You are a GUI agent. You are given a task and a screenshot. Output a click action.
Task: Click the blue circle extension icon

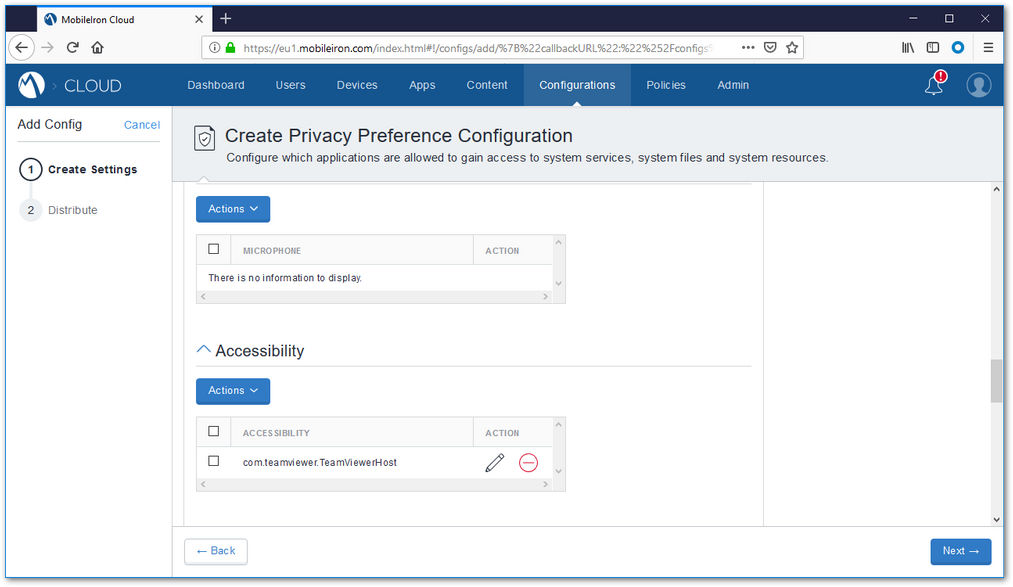pyautogui.click(x=958, y=47)
